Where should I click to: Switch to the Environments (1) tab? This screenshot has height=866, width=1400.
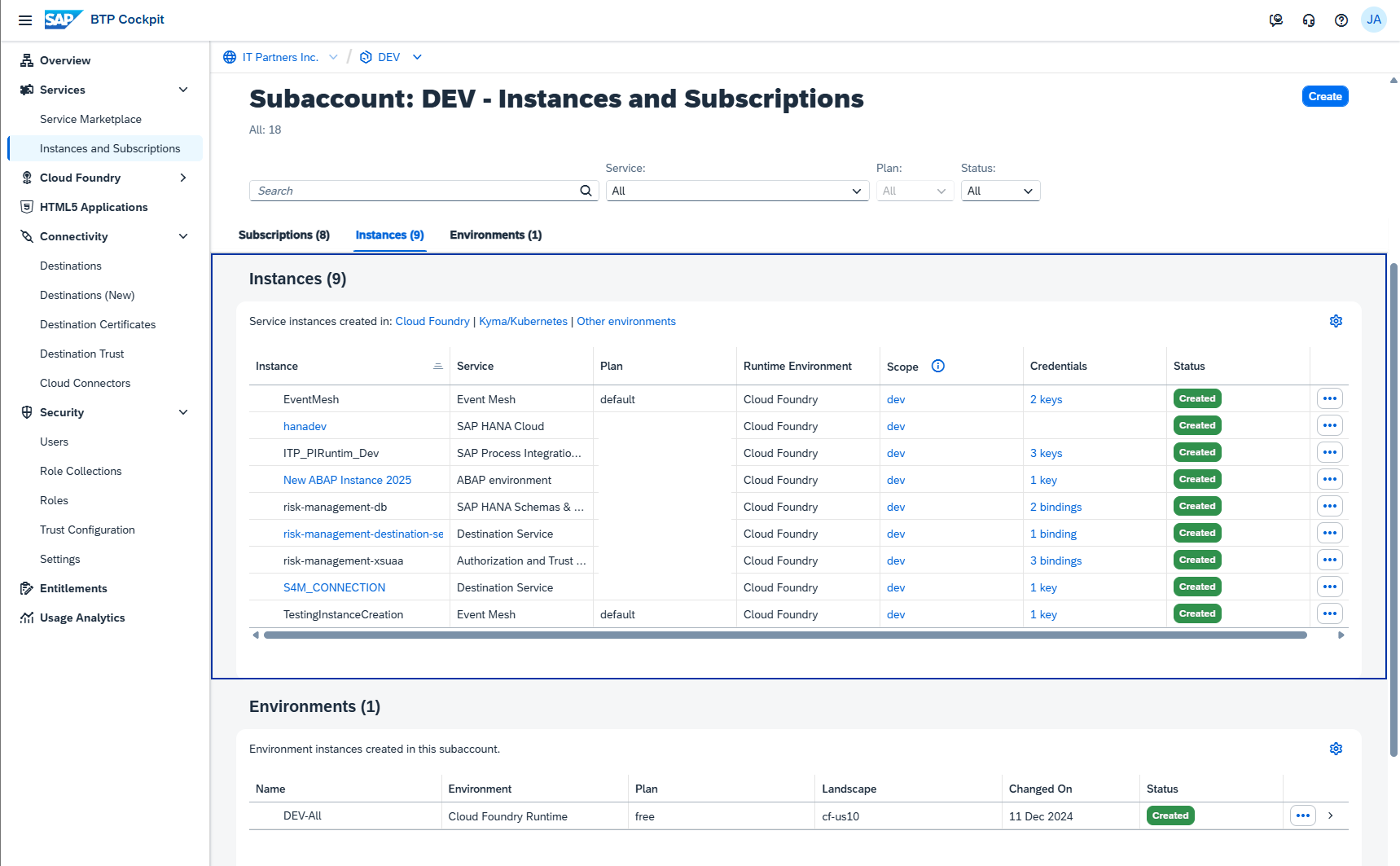pos(495,235)
